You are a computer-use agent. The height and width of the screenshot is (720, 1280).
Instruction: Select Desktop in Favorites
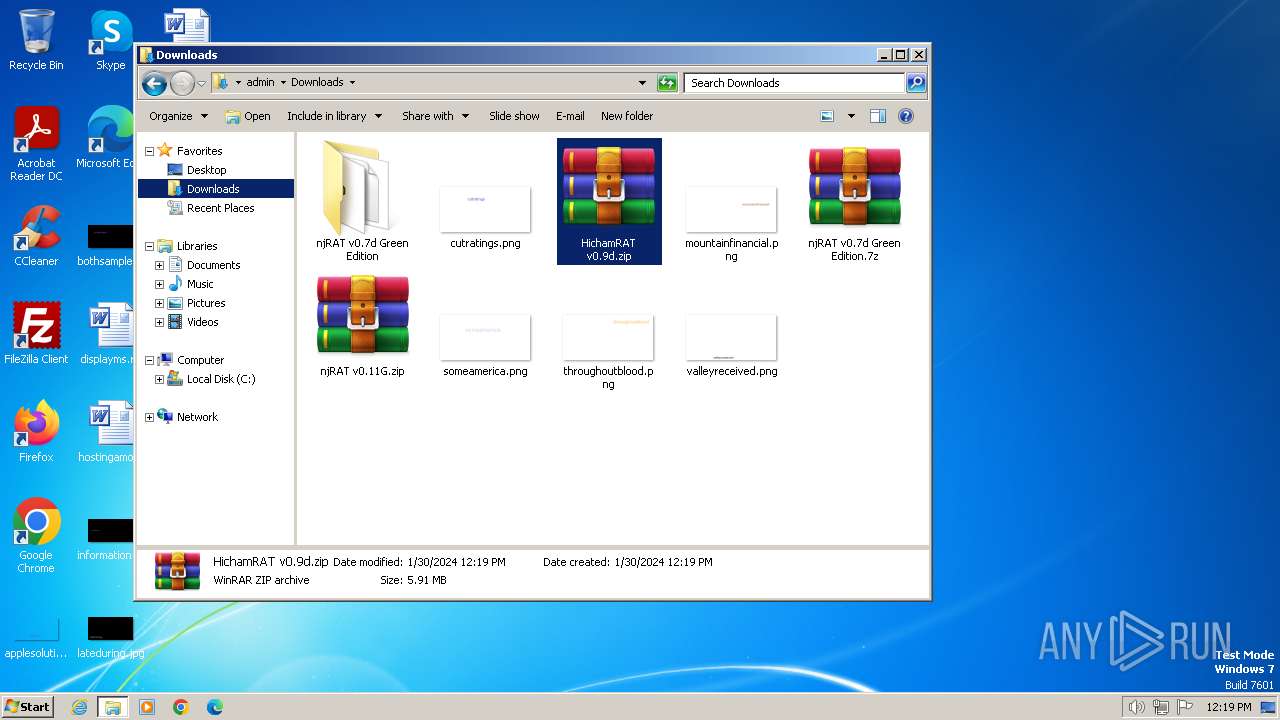click(x=206, y=170)
